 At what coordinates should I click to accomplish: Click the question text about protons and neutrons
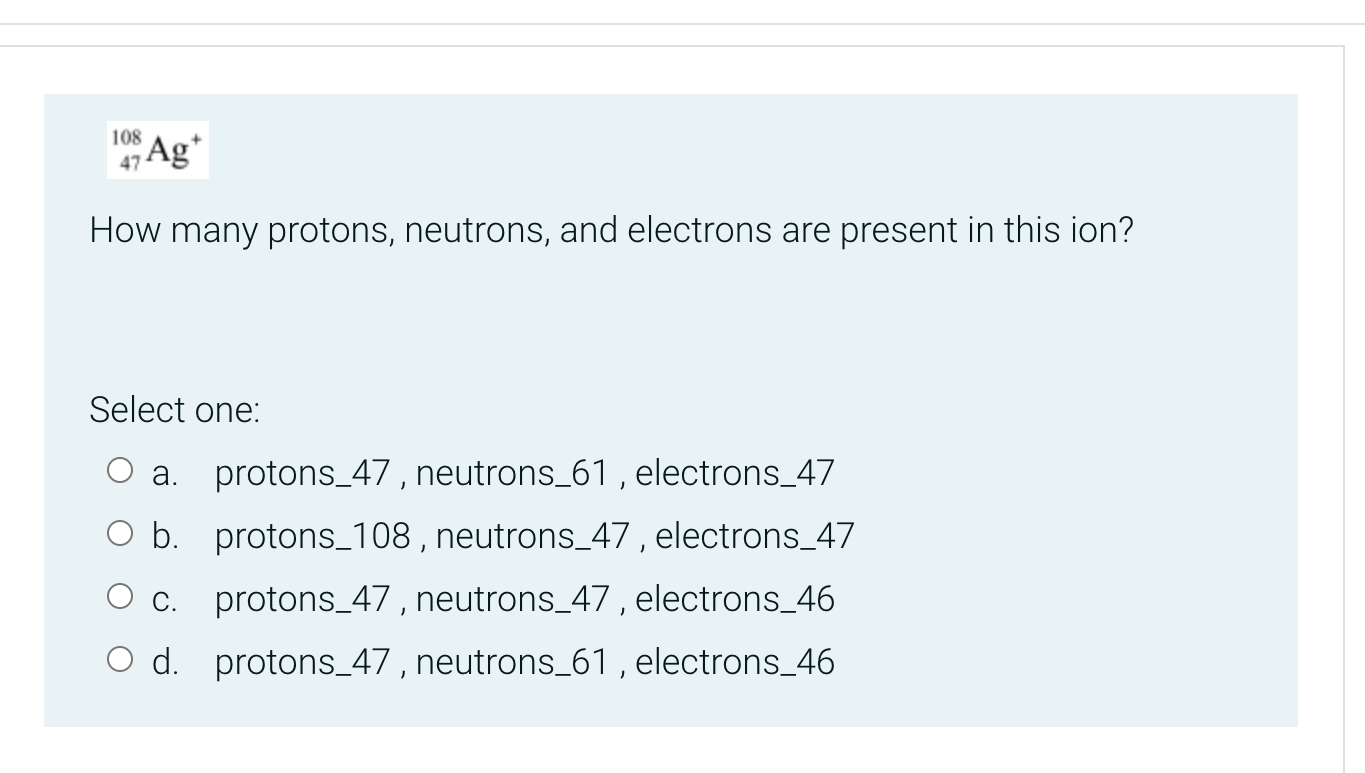(611, 230)
